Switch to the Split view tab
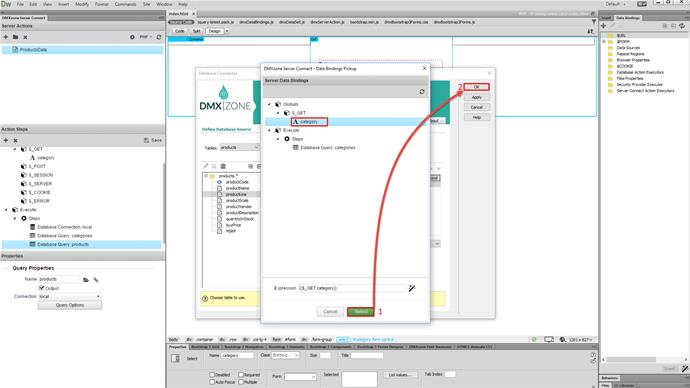 [196, 31]
